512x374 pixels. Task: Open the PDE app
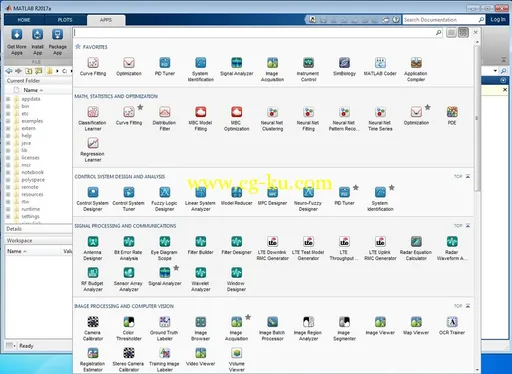tap(452, 115)
